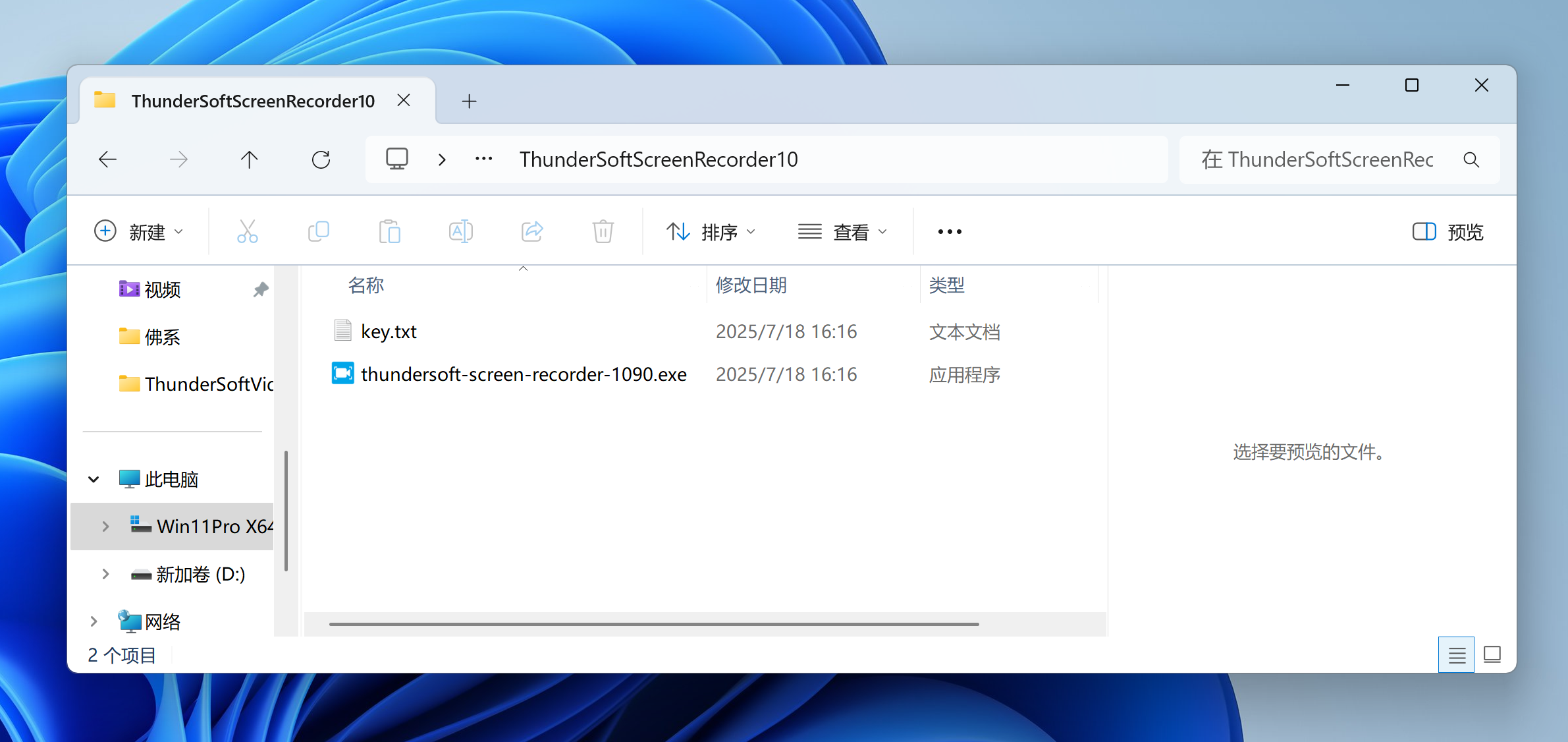1568x742 pixels.
Task: Expand the 新加卷 (D:) drive
Action: [x=105, y=574]
